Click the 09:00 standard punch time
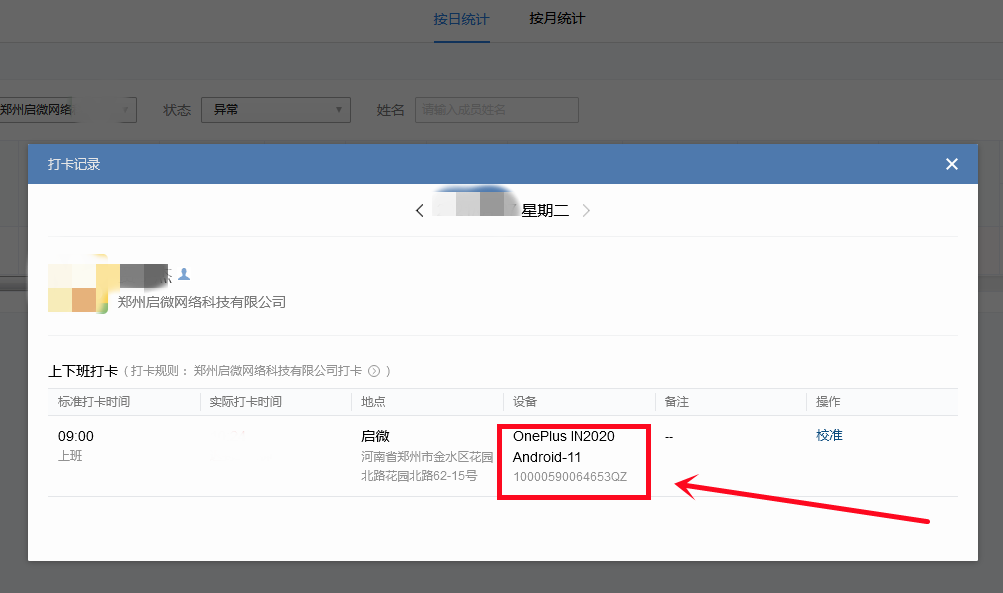The height and width of the screenshot is (593, 1003). 75,436
